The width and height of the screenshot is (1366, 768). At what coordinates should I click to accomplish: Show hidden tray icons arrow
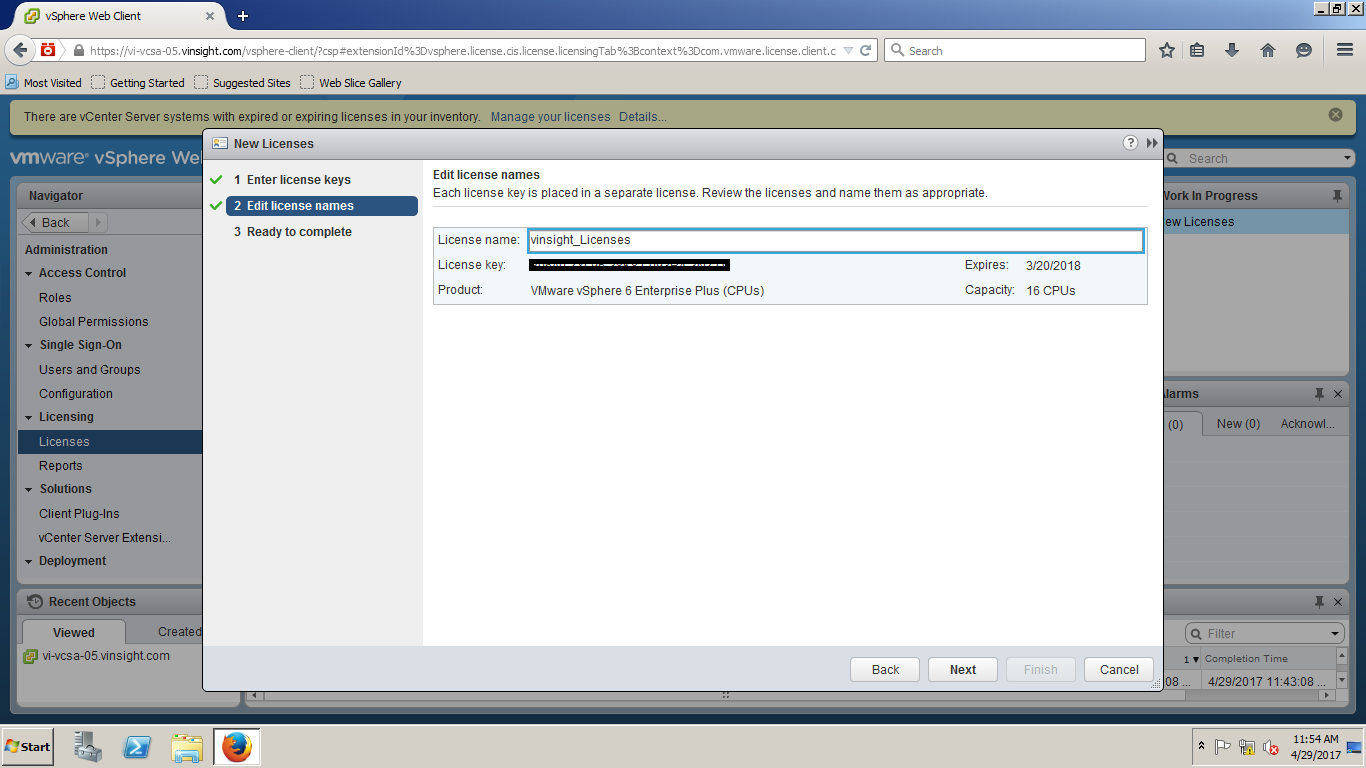coord(1200,747)
